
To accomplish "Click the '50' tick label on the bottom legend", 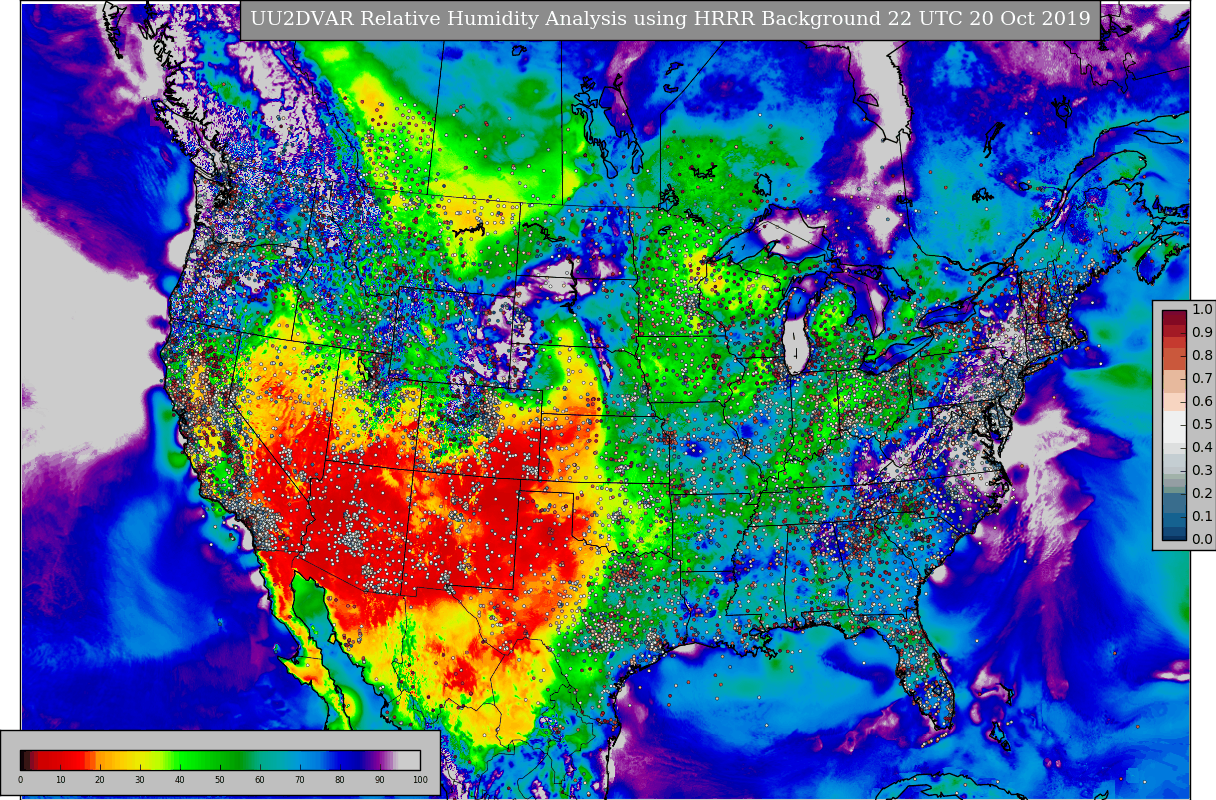I will (x=220, y=780).
